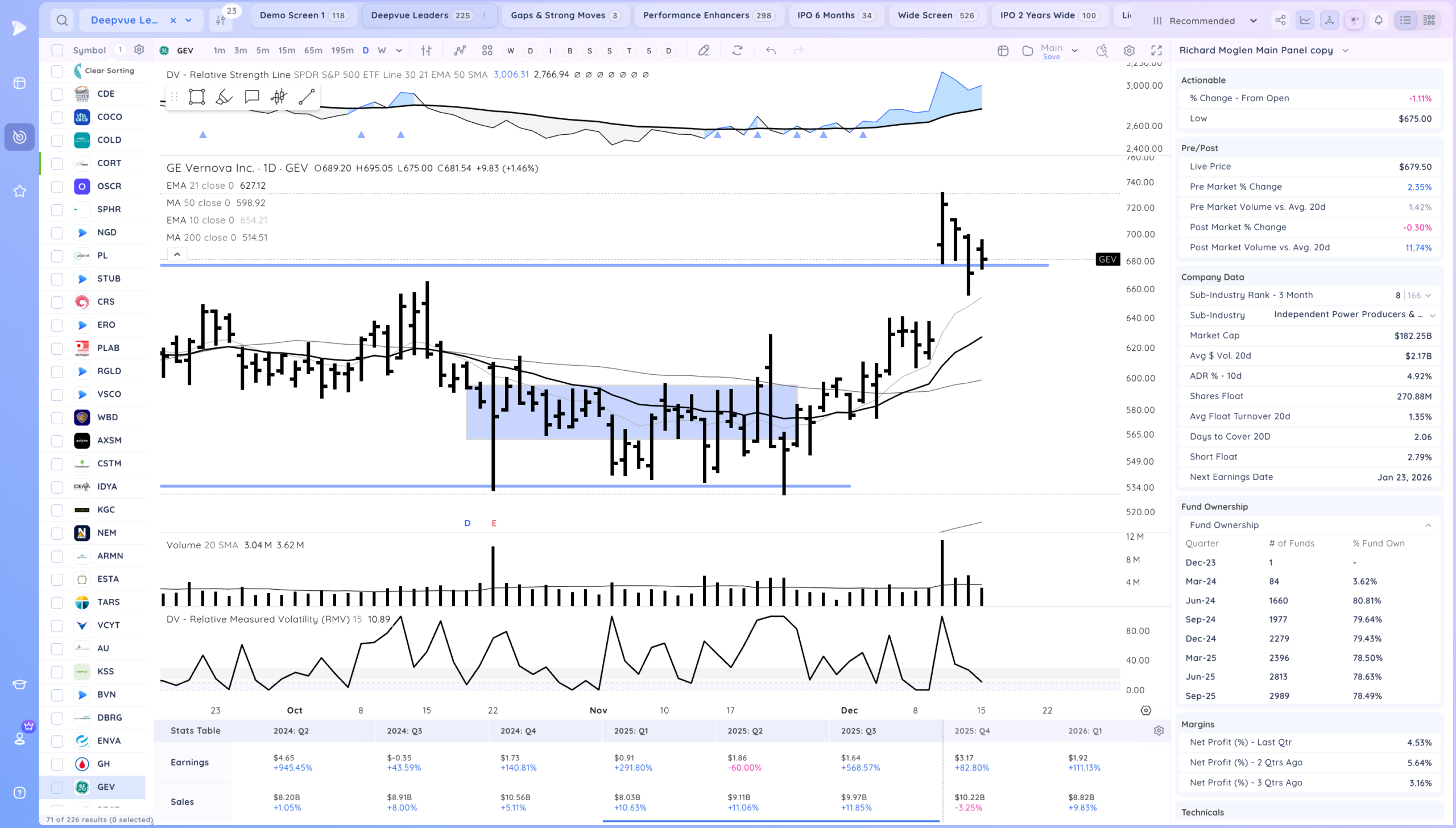
Task: Select the rectangle drawing tool
Action: click(197, 97)
